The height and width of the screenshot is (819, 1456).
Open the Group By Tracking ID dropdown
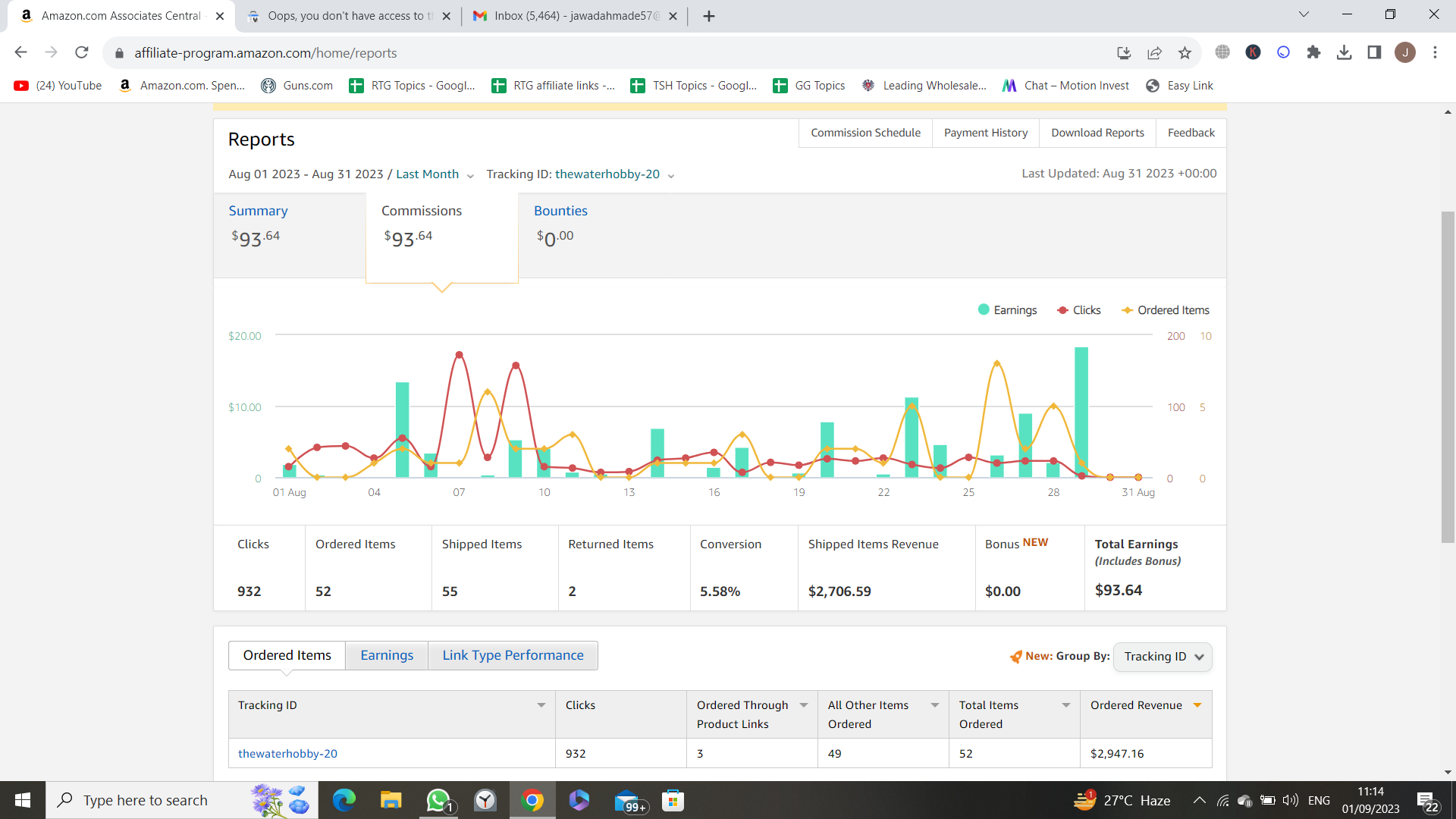1163,657
